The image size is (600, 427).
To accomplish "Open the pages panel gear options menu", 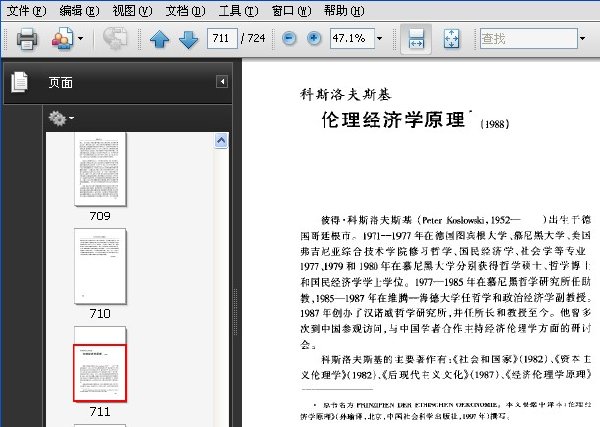I will (x=61, y=118).
